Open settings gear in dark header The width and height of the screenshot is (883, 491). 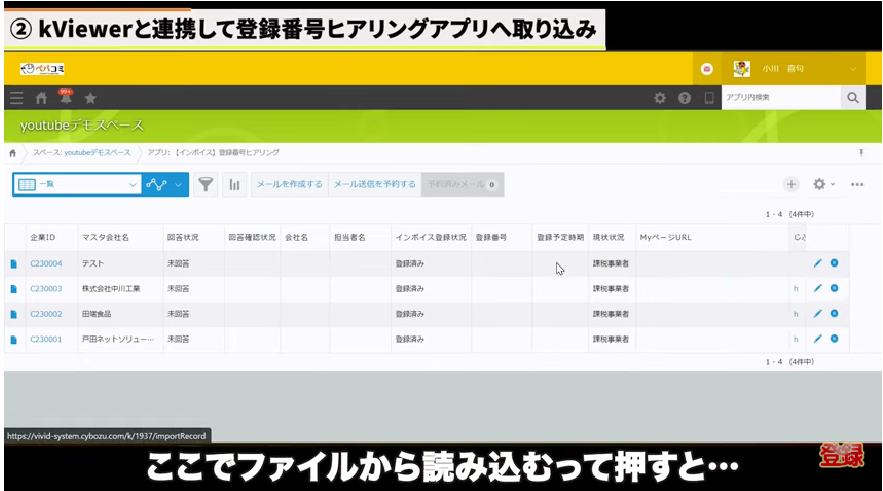point(660,98)
